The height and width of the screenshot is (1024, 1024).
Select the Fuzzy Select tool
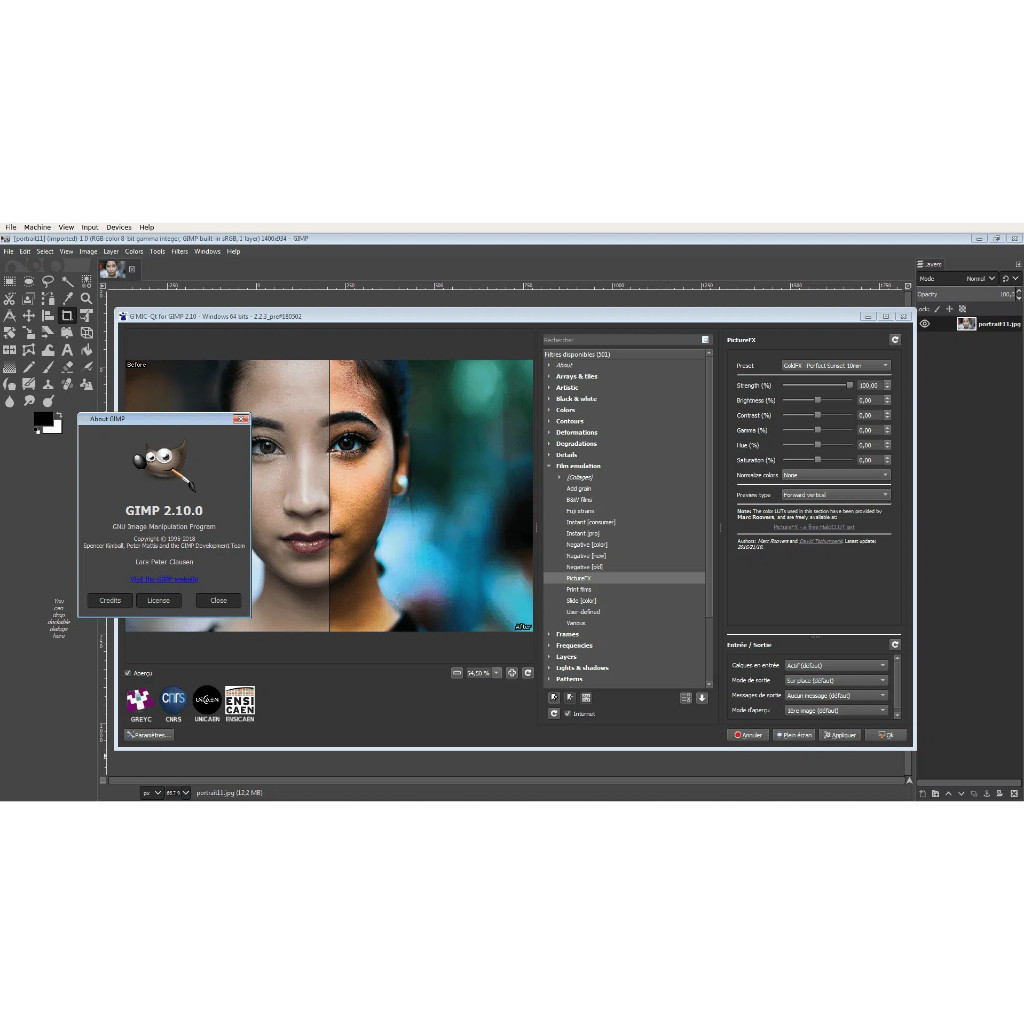point(70,281)
